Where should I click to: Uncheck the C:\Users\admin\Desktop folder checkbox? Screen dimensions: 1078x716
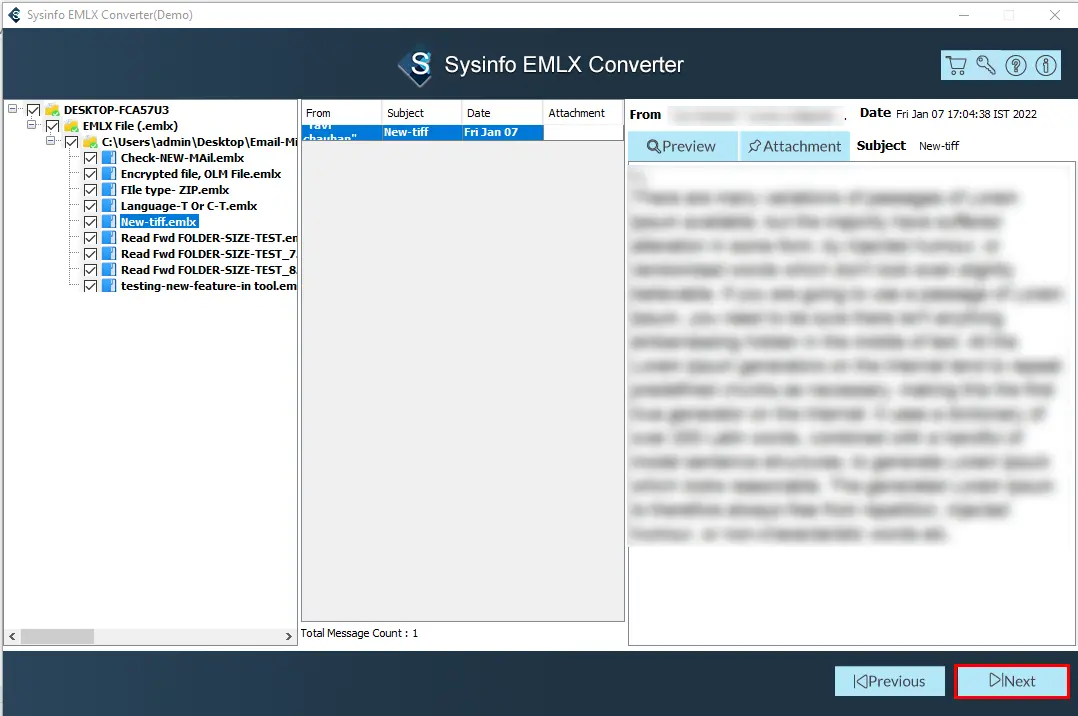pos(72,142)
